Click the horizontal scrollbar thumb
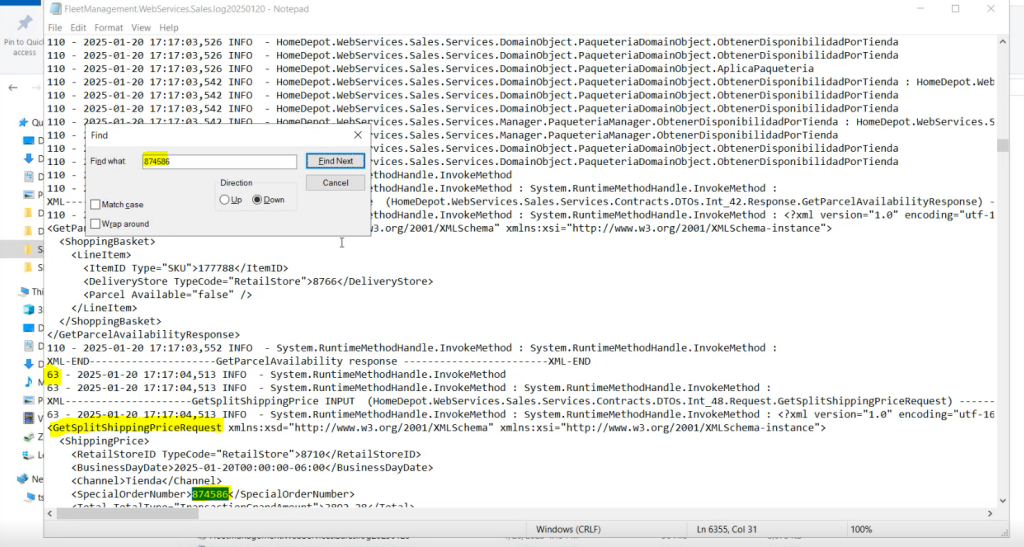This screenshot has width=1024, height=547. (127, 514)
